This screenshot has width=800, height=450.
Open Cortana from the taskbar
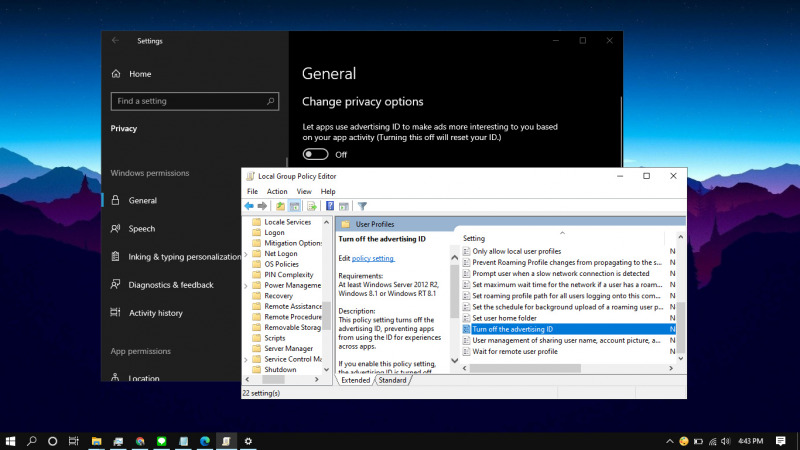[53, 441]
